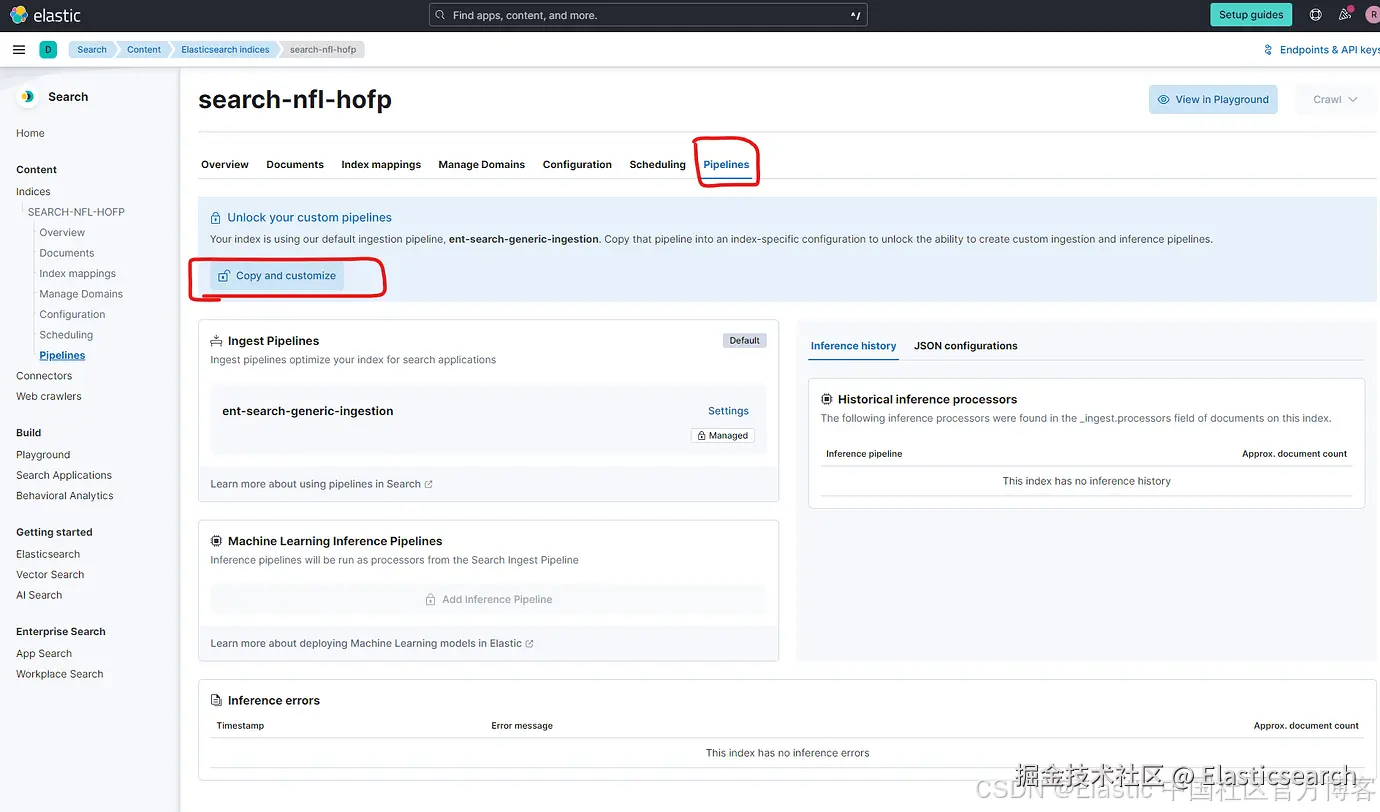Open Playground in the sidebar
The height and width of the screenshot is (812, 1380).
pyautogui.click(x=43, y=455)
